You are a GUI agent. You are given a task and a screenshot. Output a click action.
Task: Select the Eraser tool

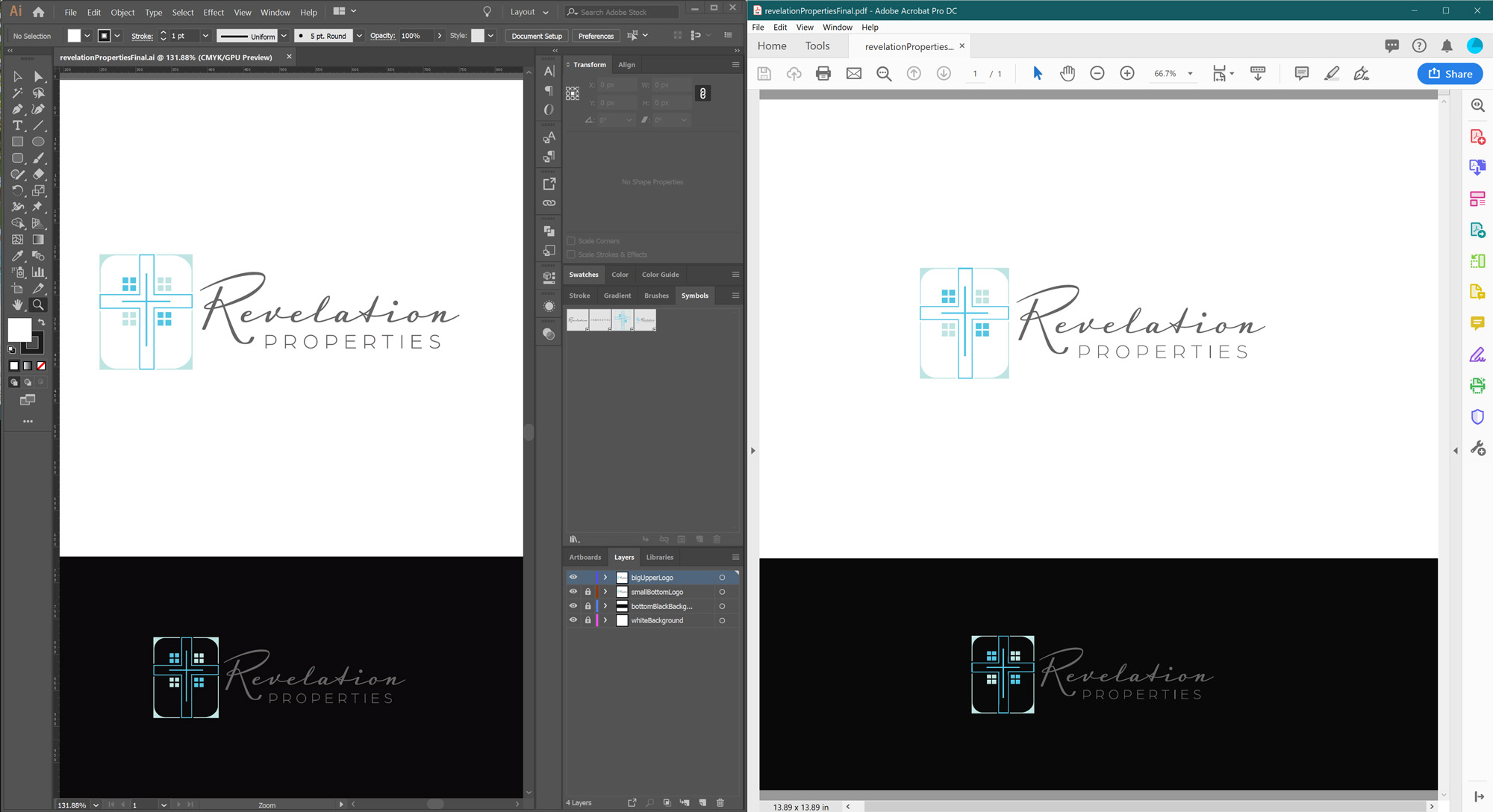click(38, 174)
